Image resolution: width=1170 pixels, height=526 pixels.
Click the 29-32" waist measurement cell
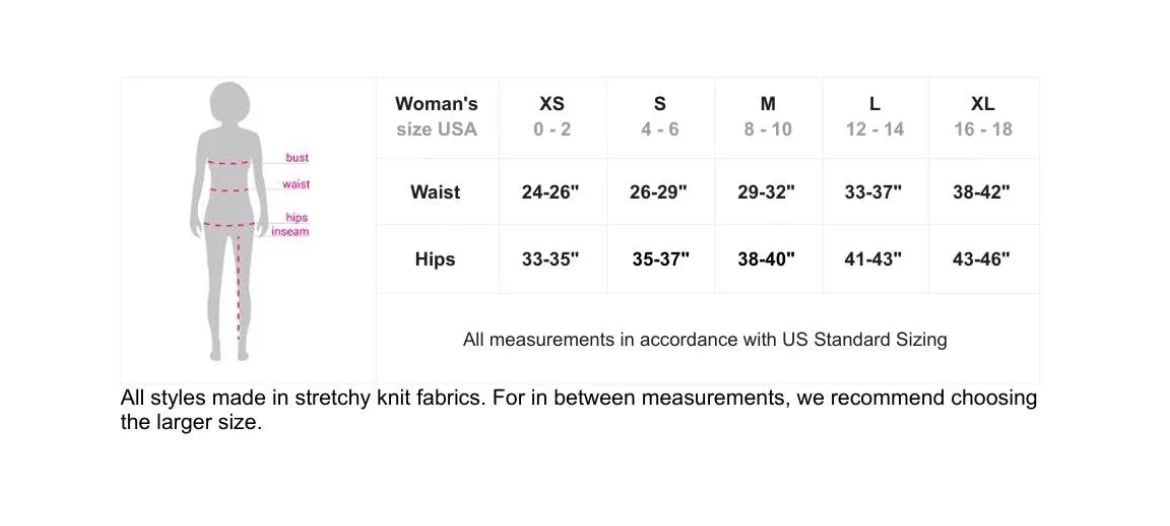pyautogui.click(x=766, y=193)
